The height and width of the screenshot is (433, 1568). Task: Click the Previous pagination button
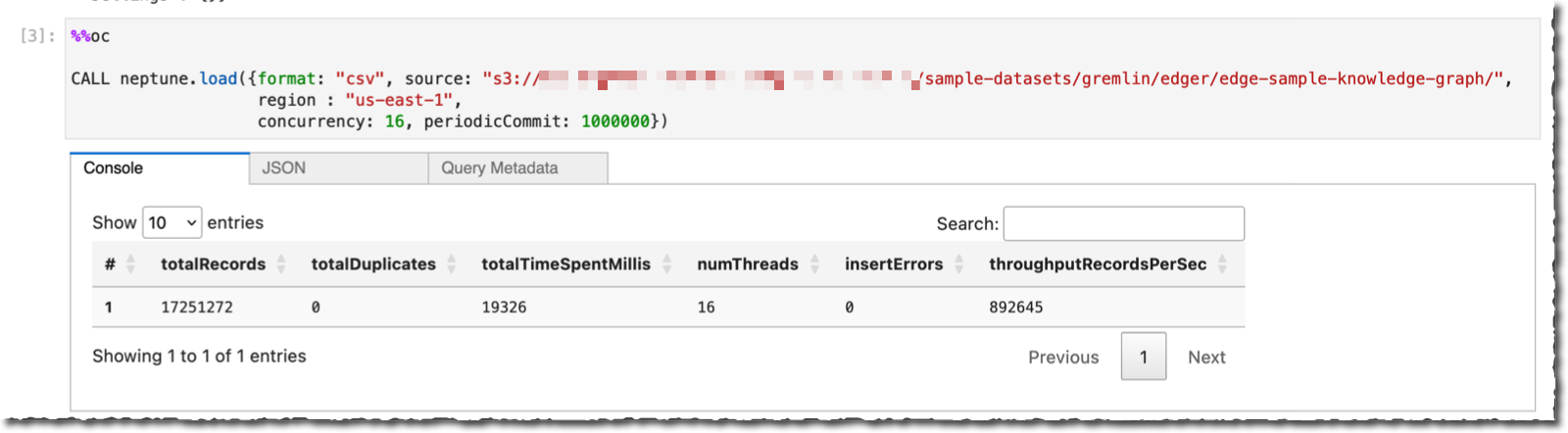pos(1063,358)
